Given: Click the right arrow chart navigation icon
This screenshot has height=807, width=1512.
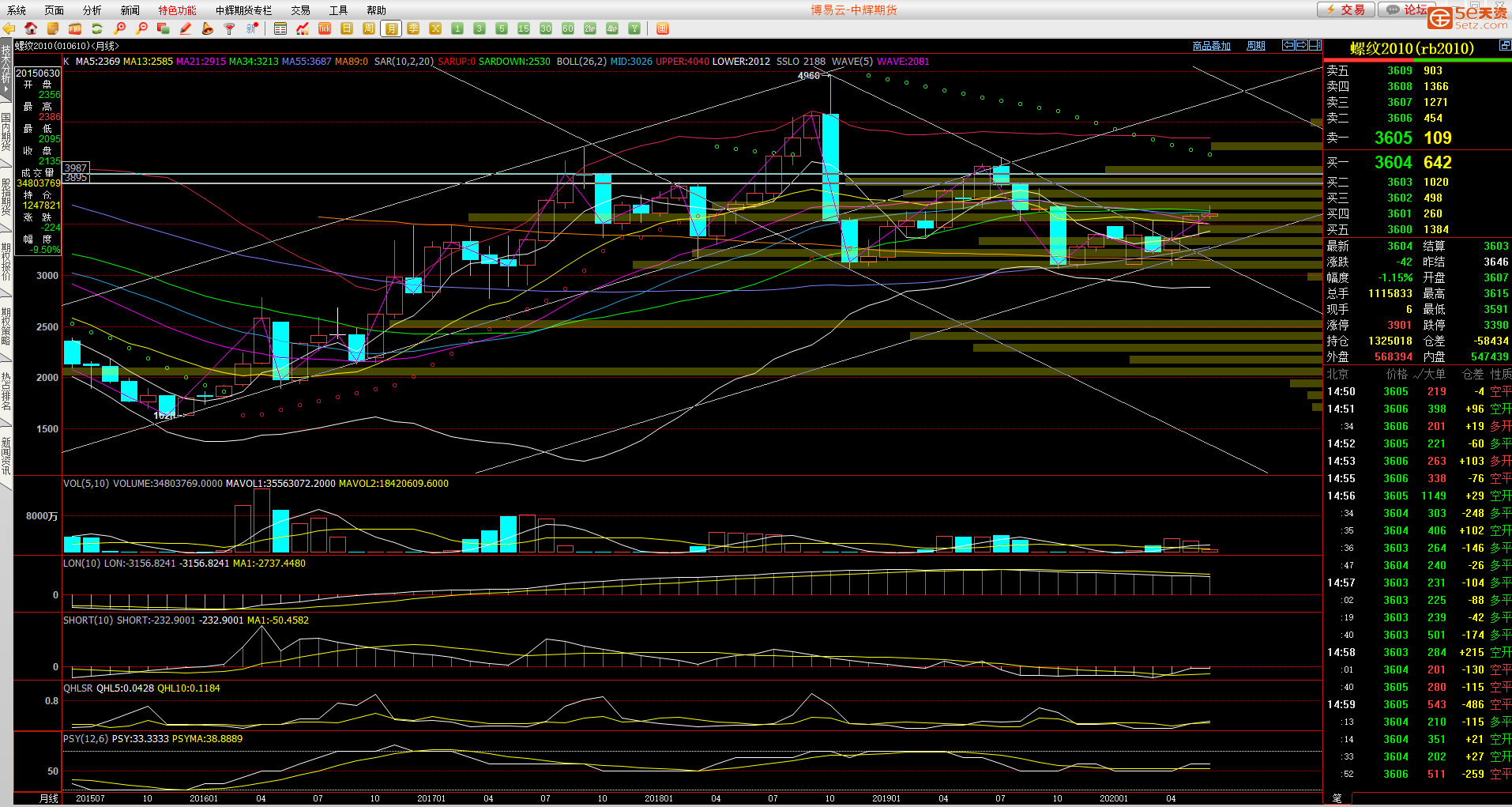Looking at the screenshot, I should (1302, 45).
